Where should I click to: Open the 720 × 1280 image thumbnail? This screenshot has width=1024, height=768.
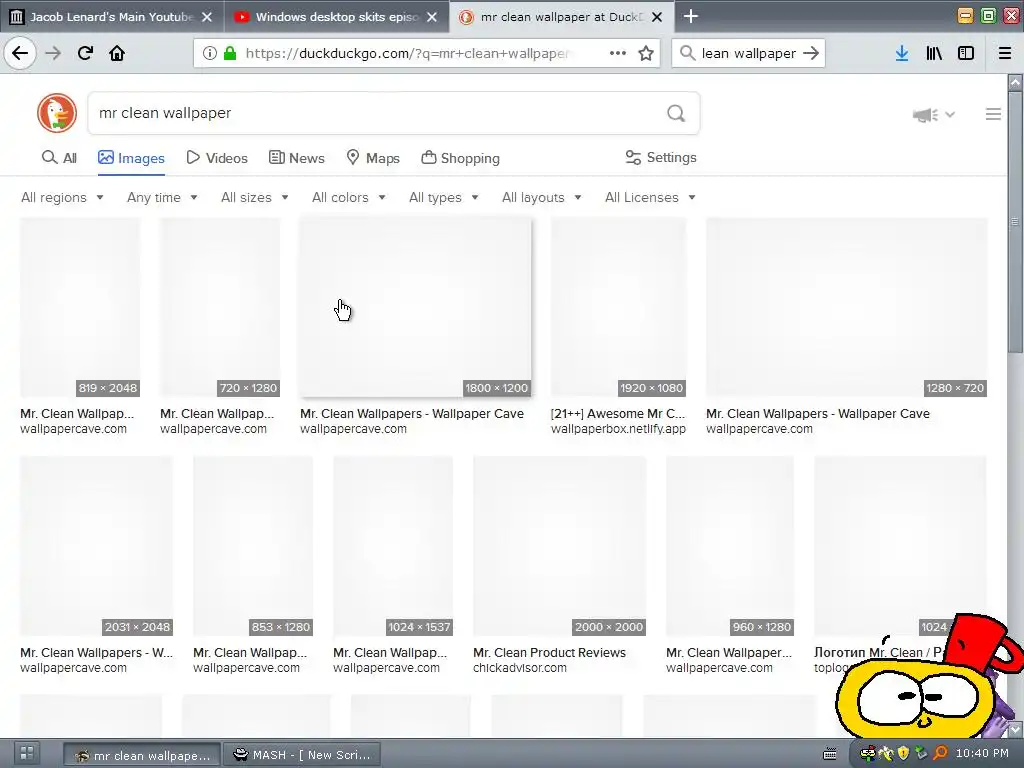(x=220, y=308)
